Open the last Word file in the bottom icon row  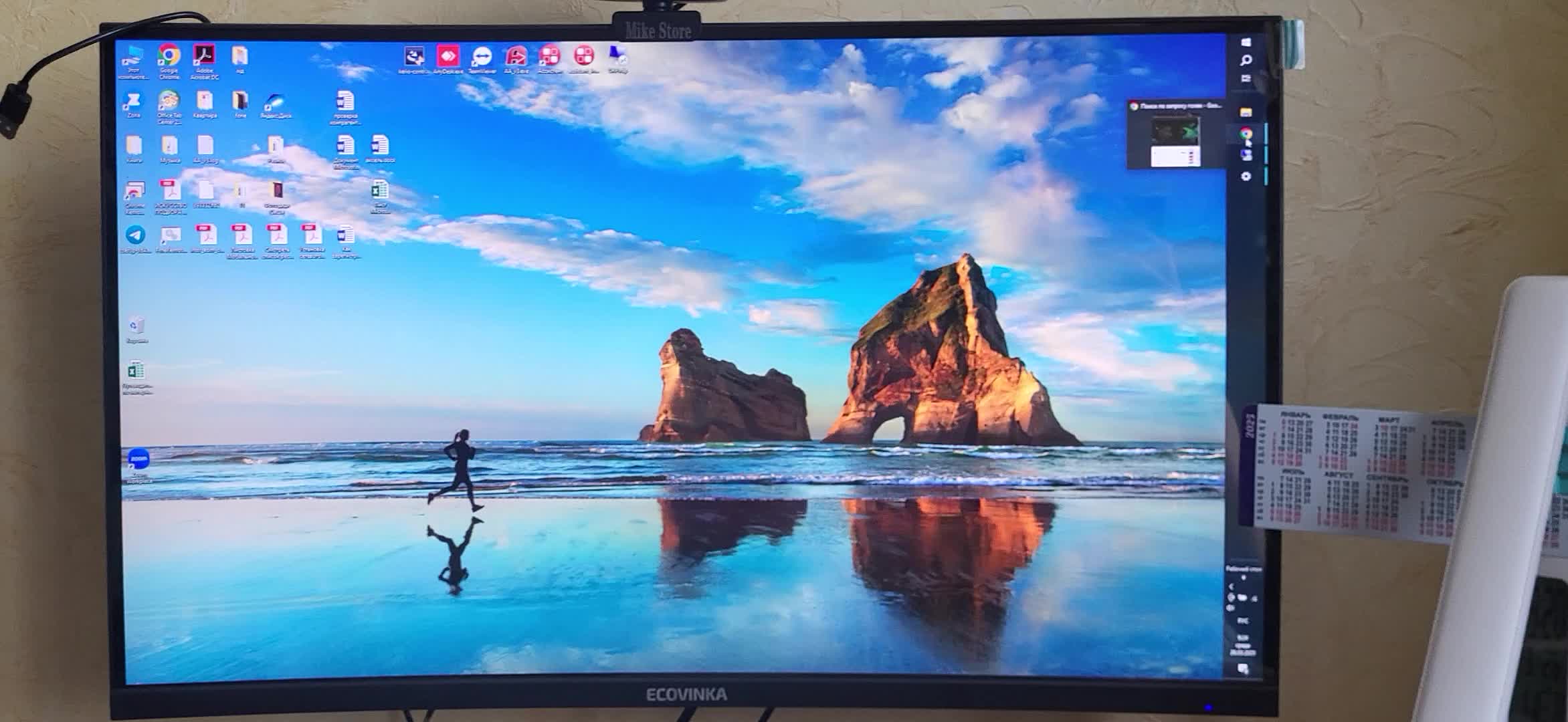(345, 241)
